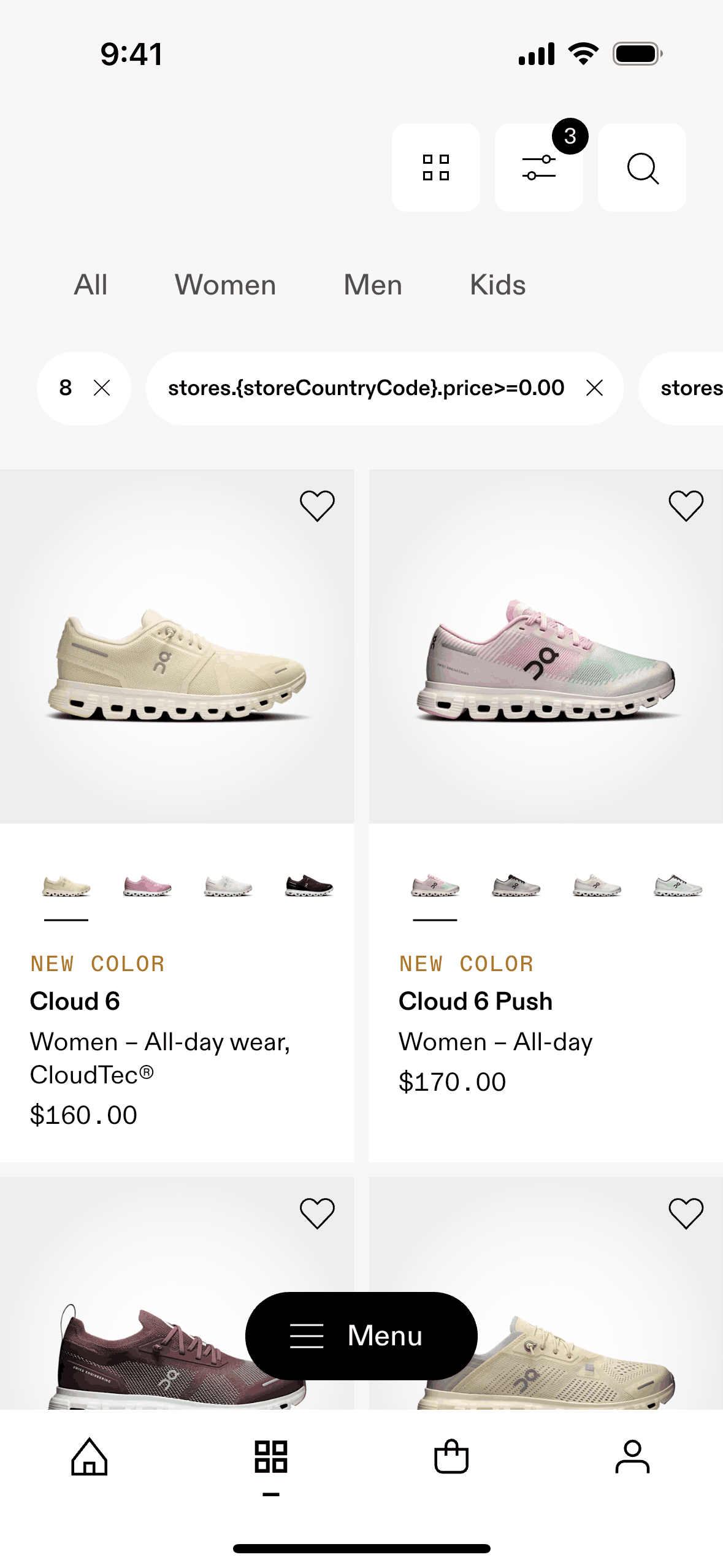Go to the Home tab icon
The image size is (723, 1568).
click(90, 1456)
